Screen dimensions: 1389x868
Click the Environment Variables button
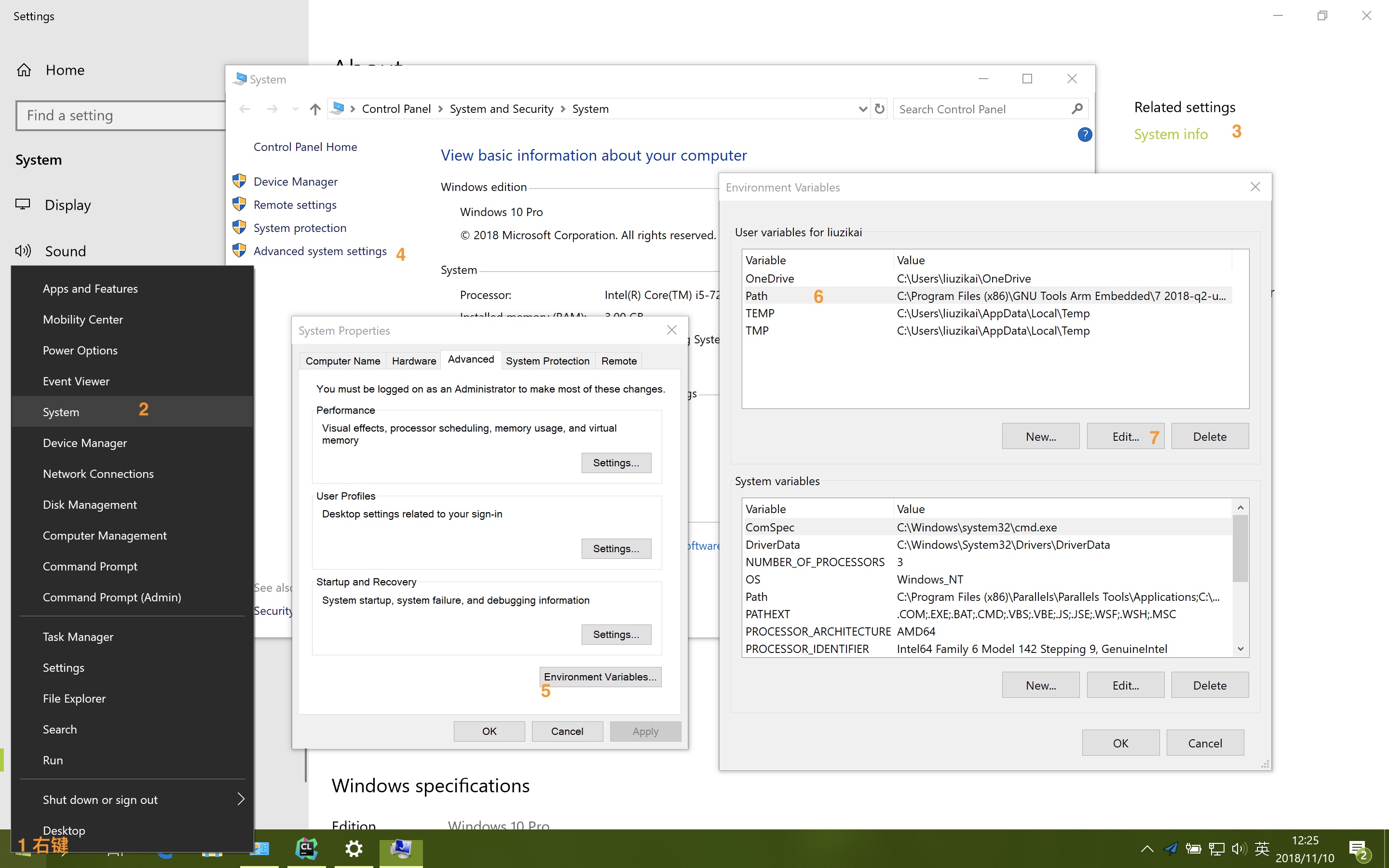pyautogui.click(x=600, y=677)
